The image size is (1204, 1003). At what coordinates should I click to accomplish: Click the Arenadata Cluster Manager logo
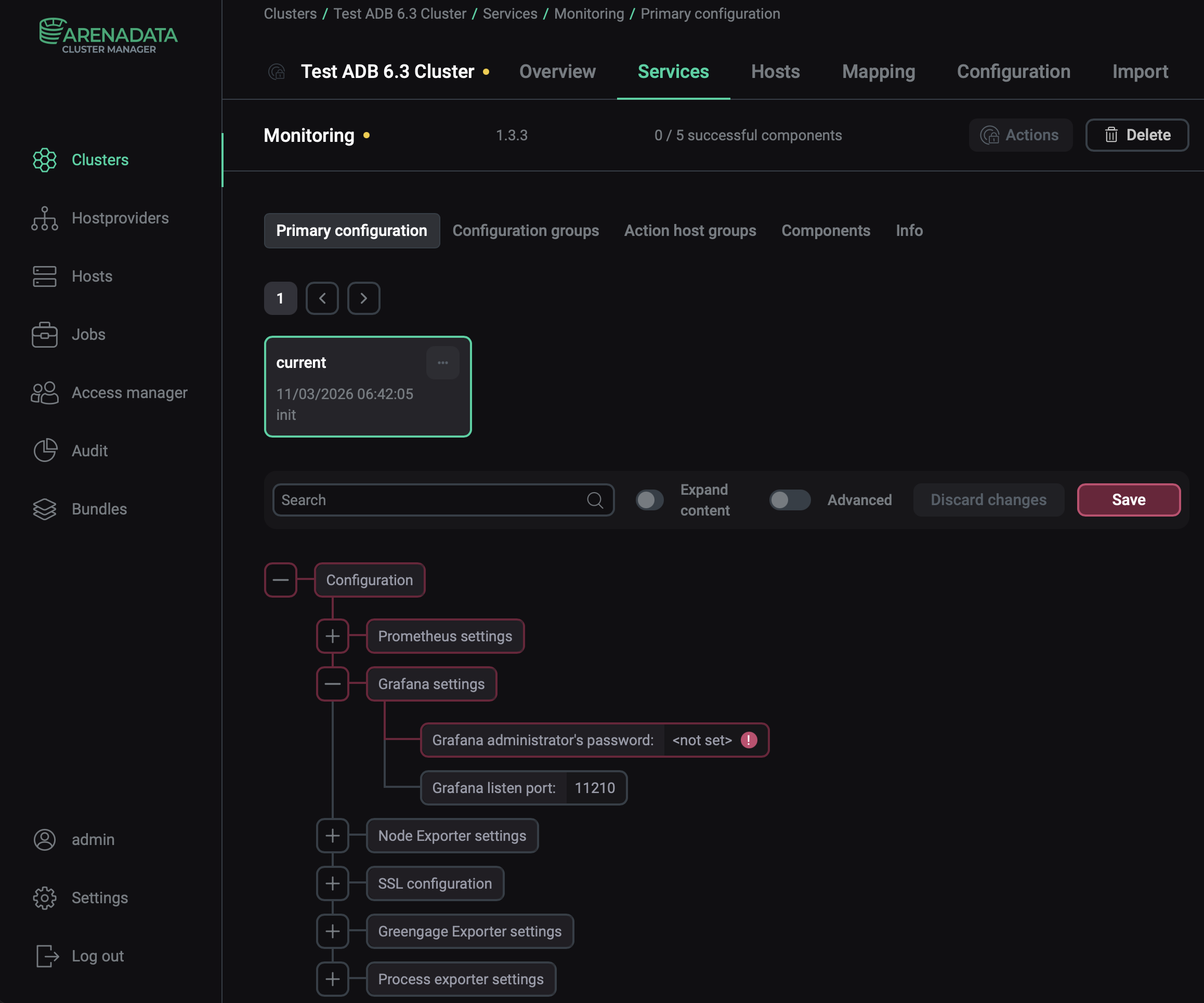click(107, 35)
